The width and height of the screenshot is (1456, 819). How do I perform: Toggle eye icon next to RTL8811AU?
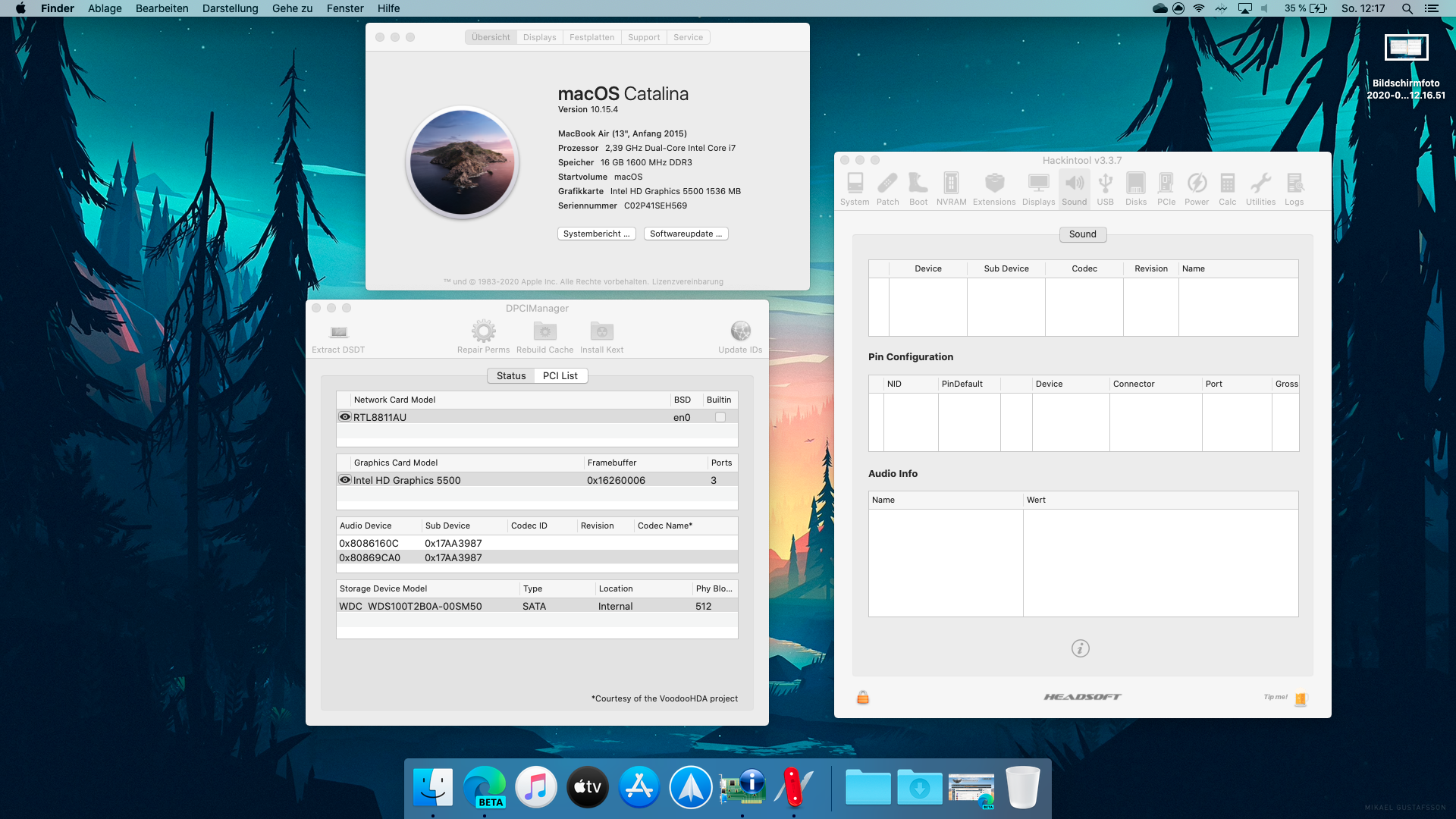pos(345,417)
